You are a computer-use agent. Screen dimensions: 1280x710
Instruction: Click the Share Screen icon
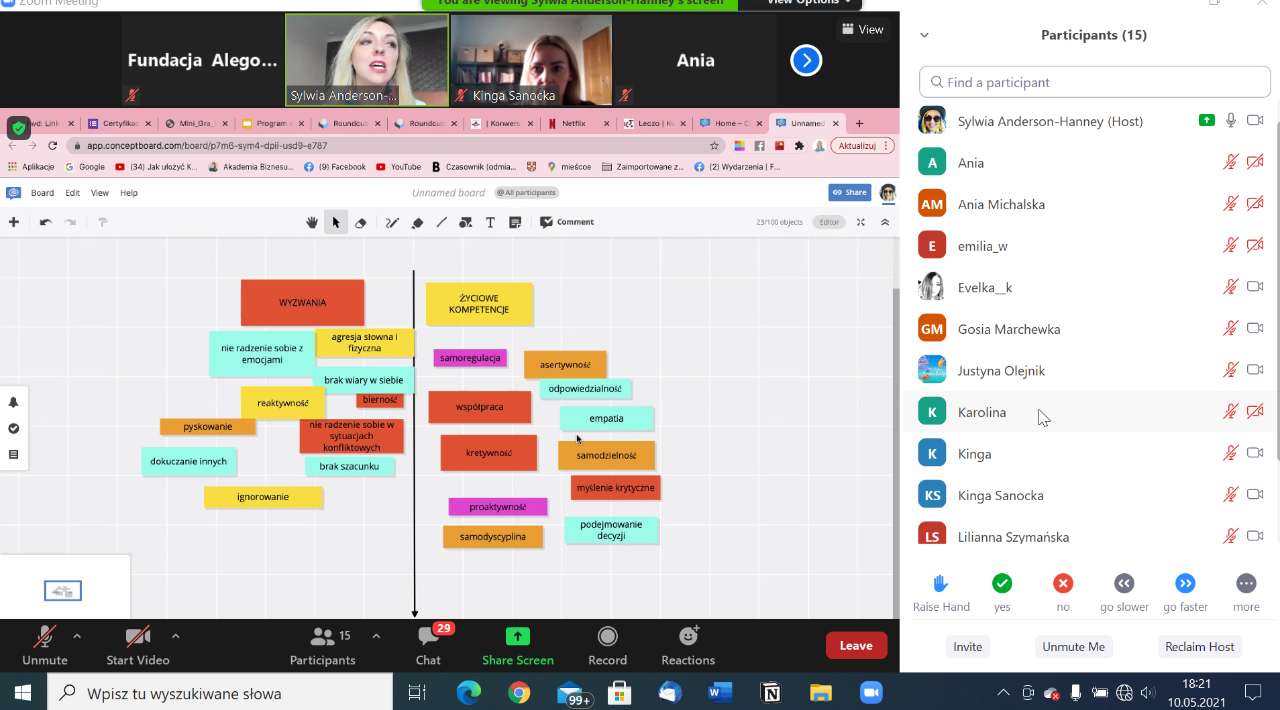tap(517, 637)
